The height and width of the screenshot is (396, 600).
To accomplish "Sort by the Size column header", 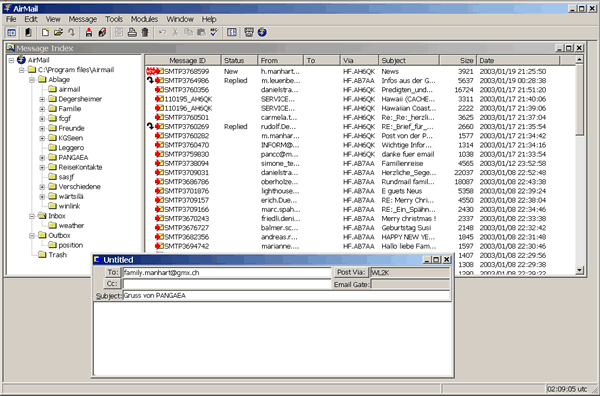I will [458, 60].
